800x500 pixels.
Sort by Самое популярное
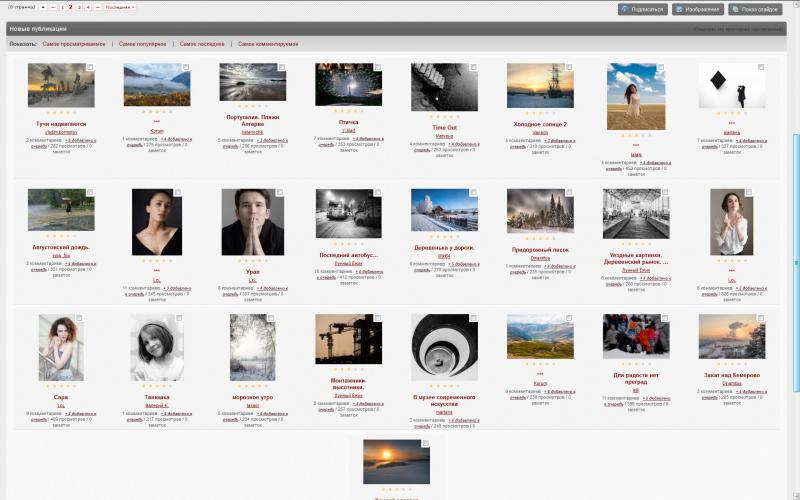pyautogui.click(x=142, y=44)
